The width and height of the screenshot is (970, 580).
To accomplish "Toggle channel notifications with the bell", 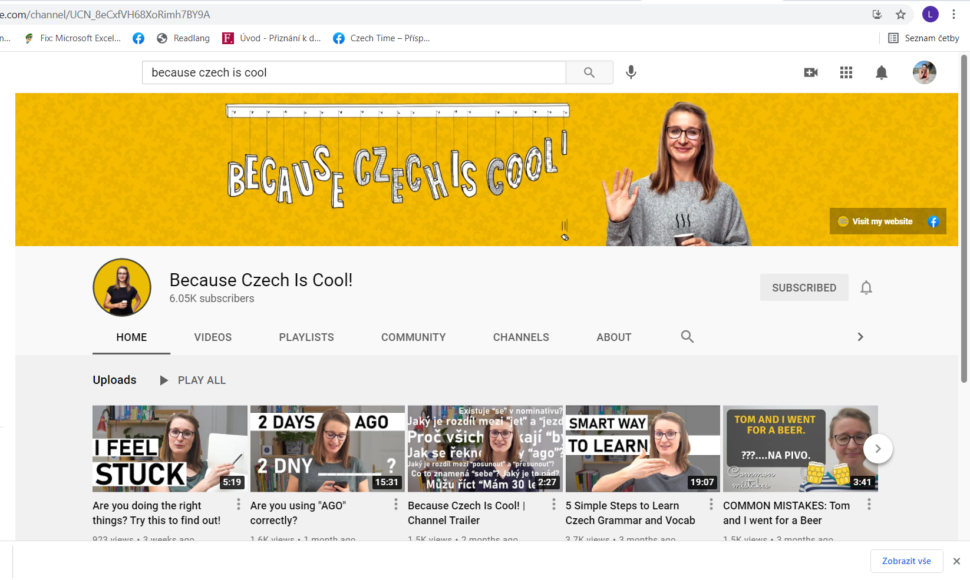I will pyautogui.click(x=866, y=287).
